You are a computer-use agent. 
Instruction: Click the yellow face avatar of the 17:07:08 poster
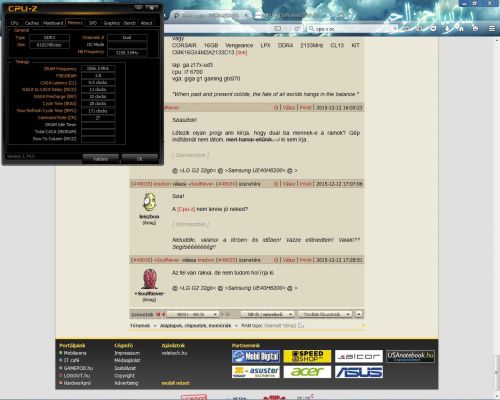[149, 202]
